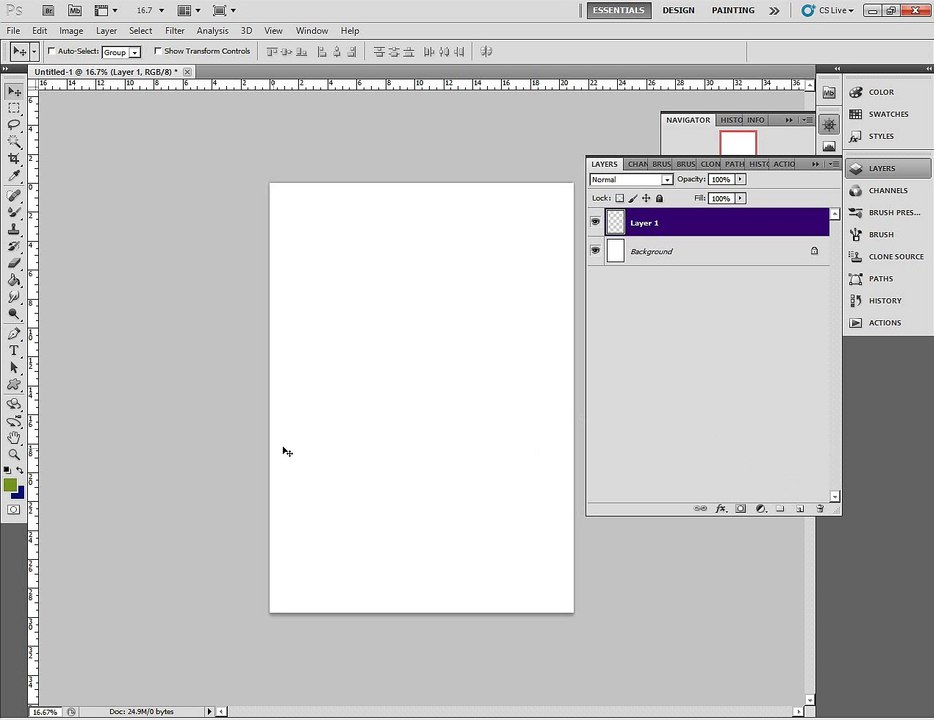Select the Dodge tool
This screenshot has width=934, height=720.
coord(14,313)
